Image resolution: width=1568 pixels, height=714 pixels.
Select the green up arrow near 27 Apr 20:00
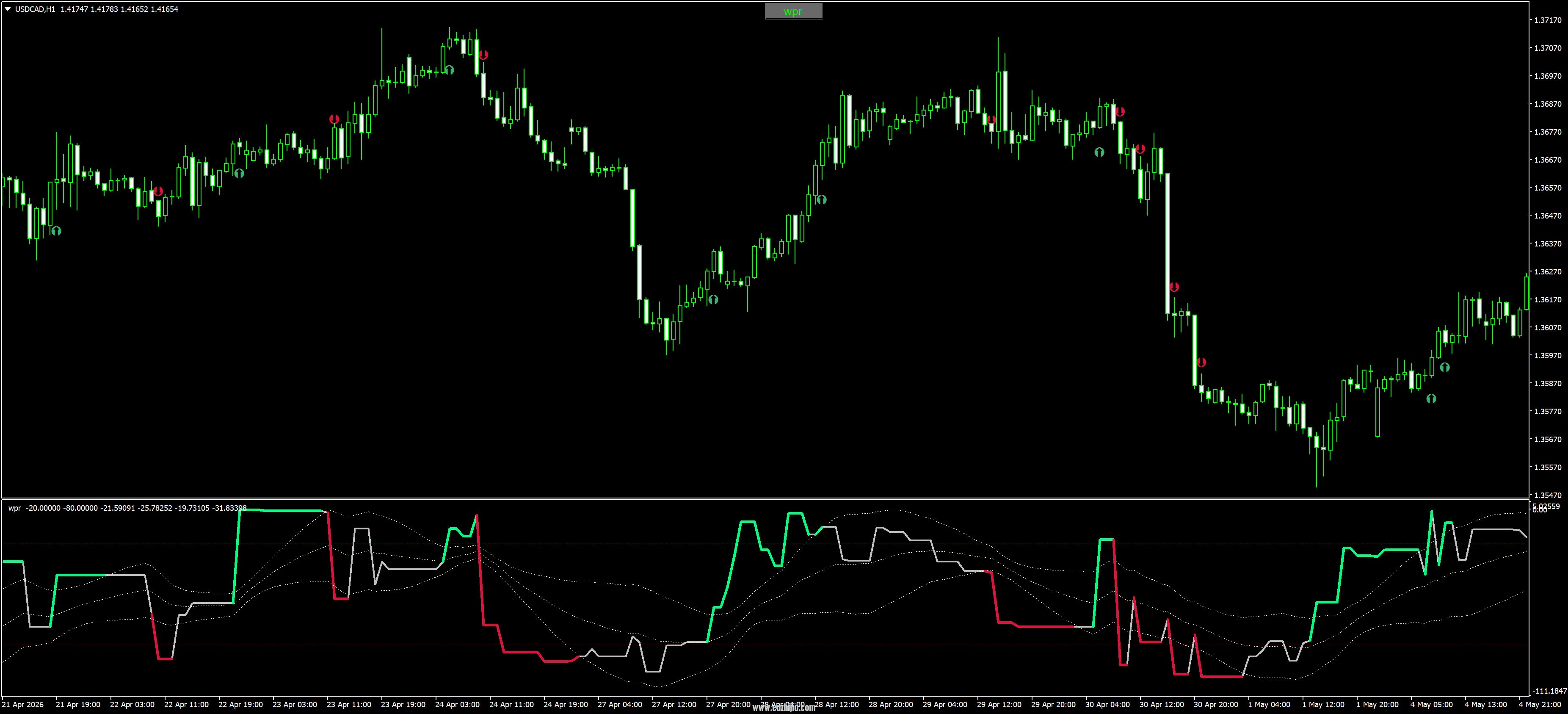click(713, 299)
